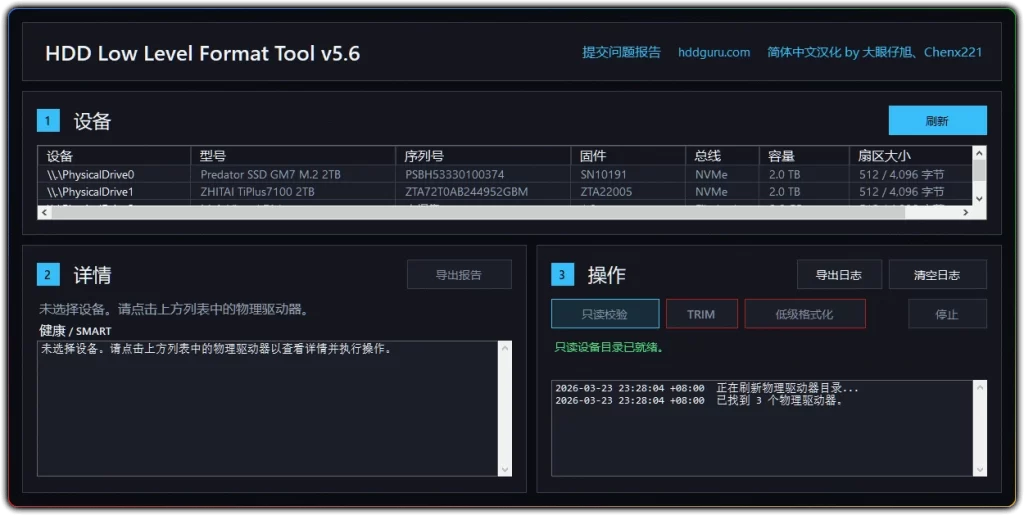Click the log box scroll-up arrow
1024x515 pixels.
980,388
